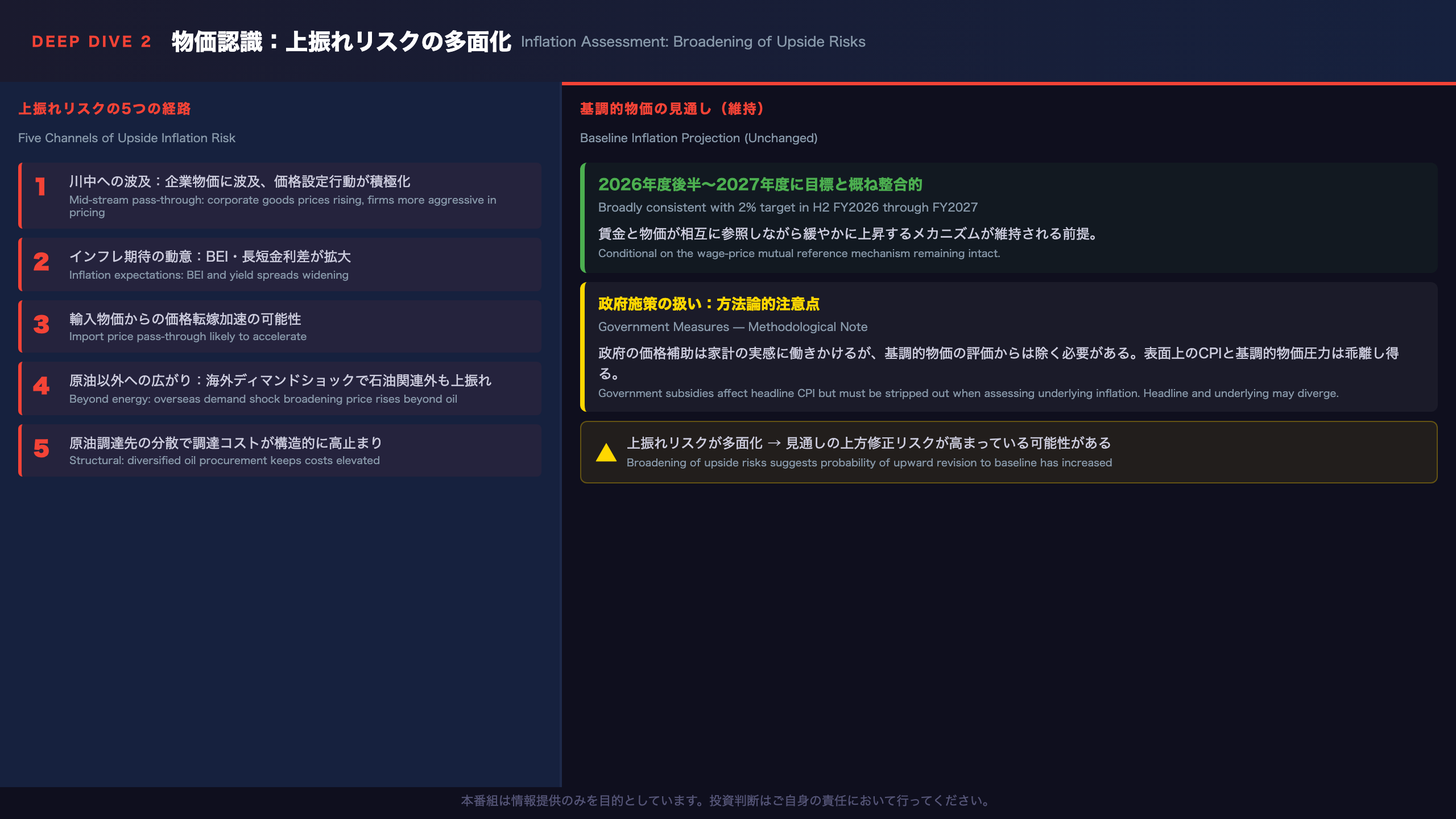This screenshot has width=1456, height=819.
Task: Click the red number 3 marker
Action: (x=41, y=324)
